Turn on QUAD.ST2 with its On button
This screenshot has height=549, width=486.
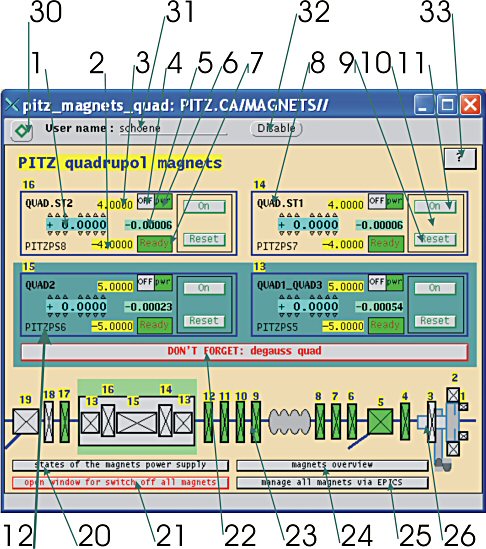coord(204,206)
